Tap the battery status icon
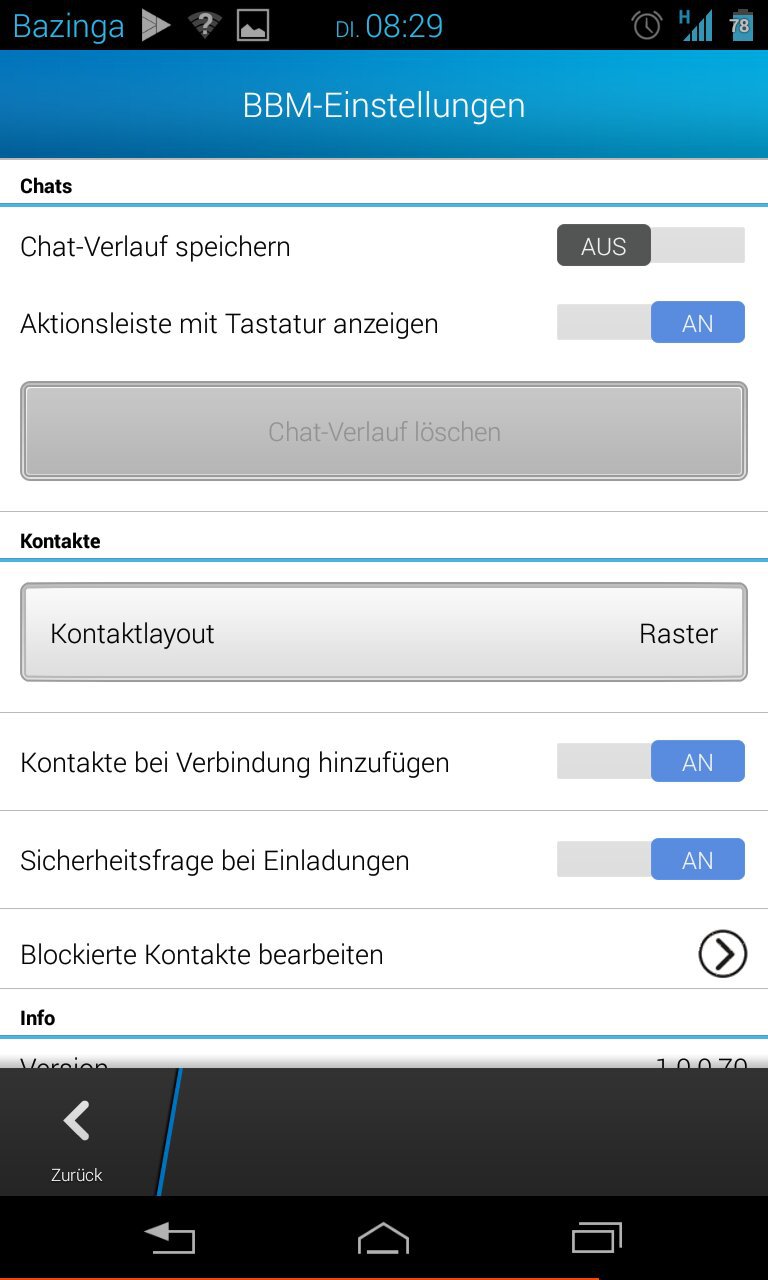 pyautogui.click(x=740, y=25)
